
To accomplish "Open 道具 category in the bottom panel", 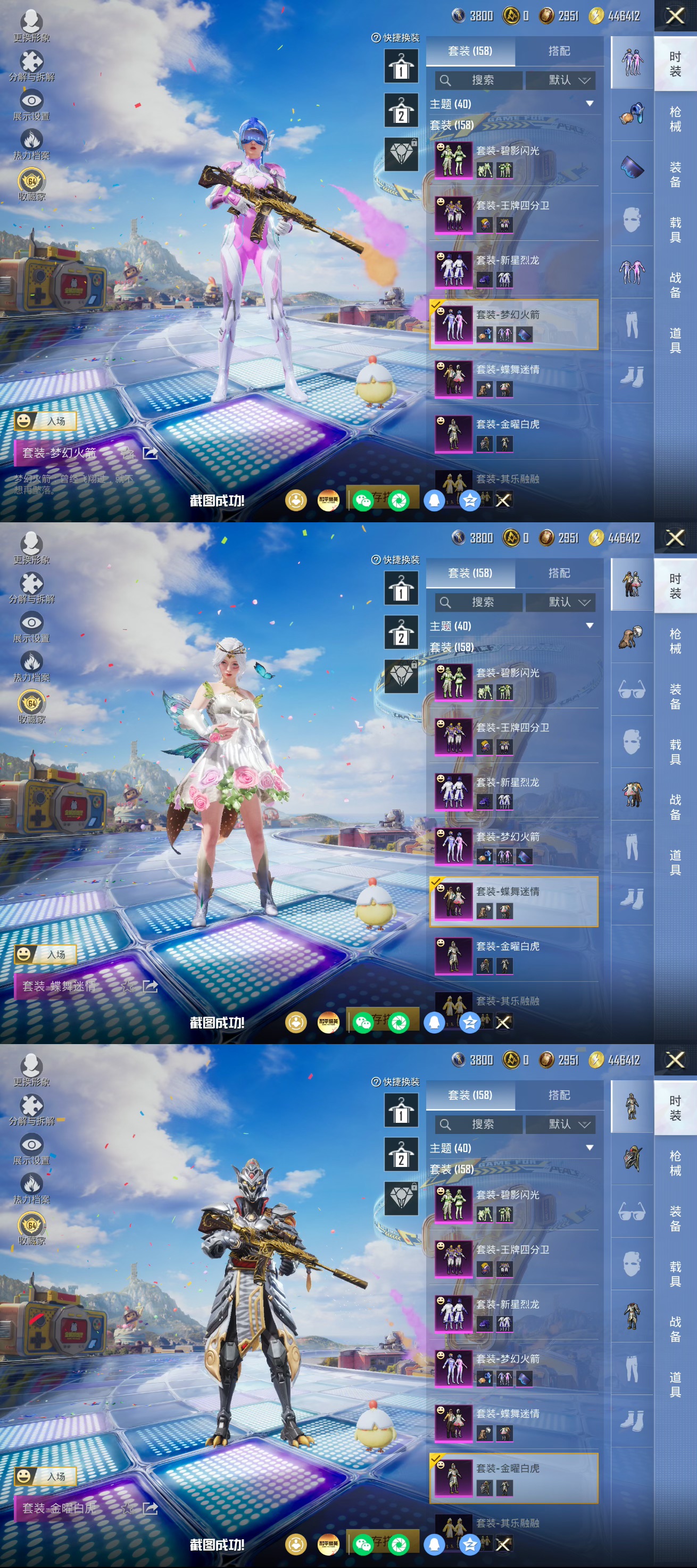I will pos(675,1386).
